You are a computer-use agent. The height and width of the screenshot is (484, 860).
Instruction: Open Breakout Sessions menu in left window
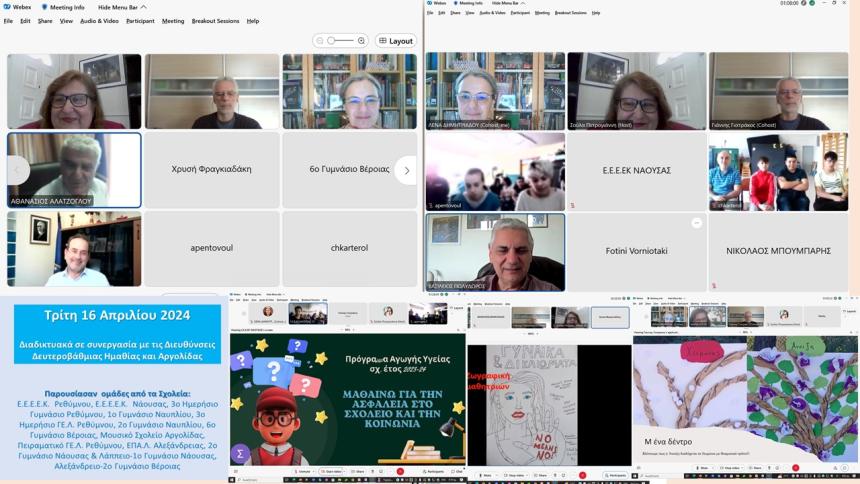tap(215, 21)
